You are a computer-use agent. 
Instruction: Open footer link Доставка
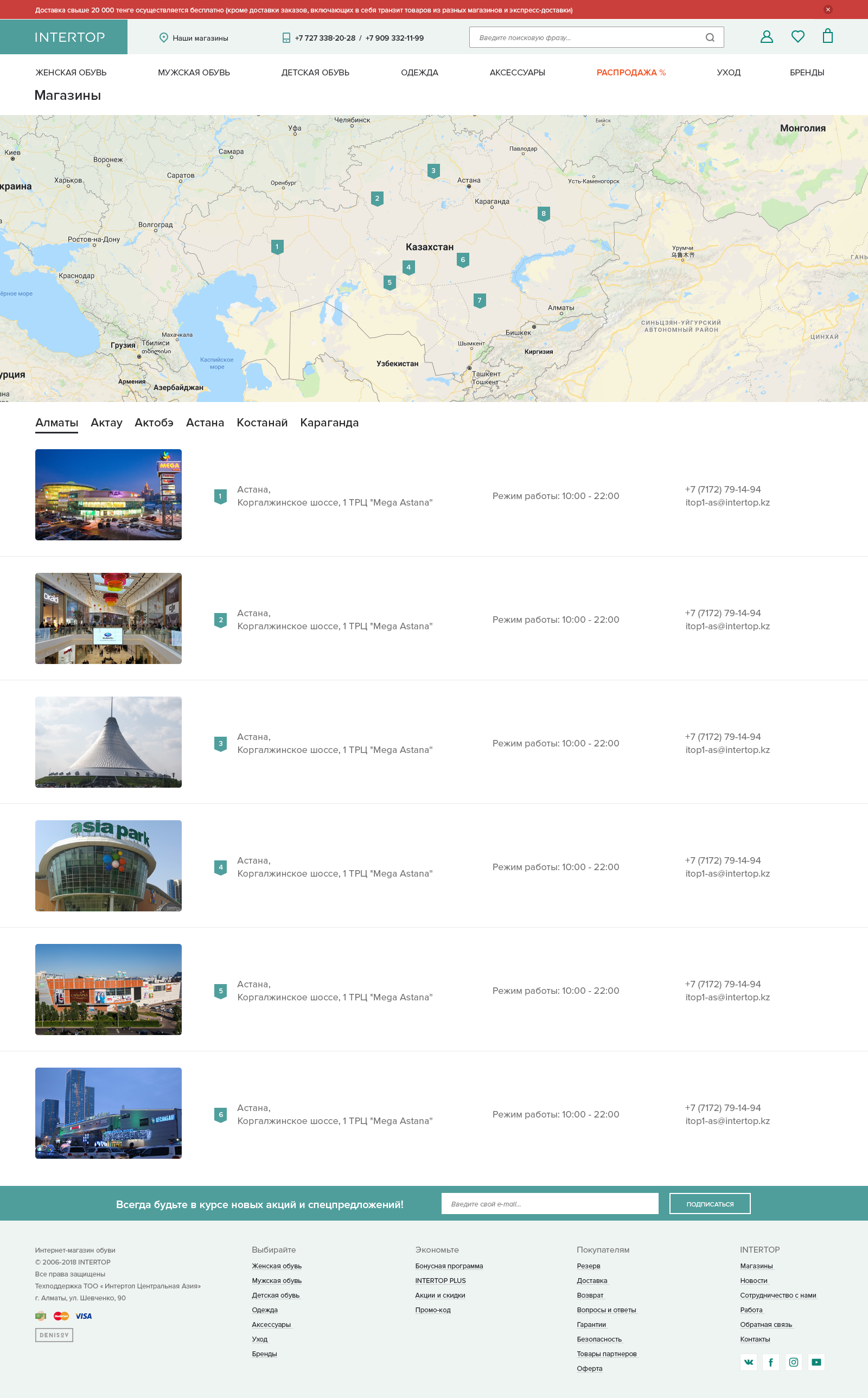coord(592,1280)
